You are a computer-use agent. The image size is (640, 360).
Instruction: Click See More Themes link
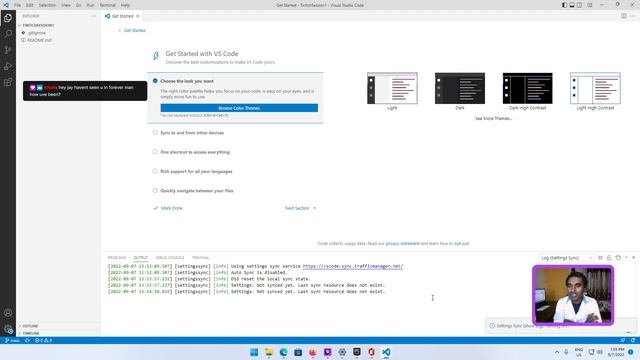493,118
